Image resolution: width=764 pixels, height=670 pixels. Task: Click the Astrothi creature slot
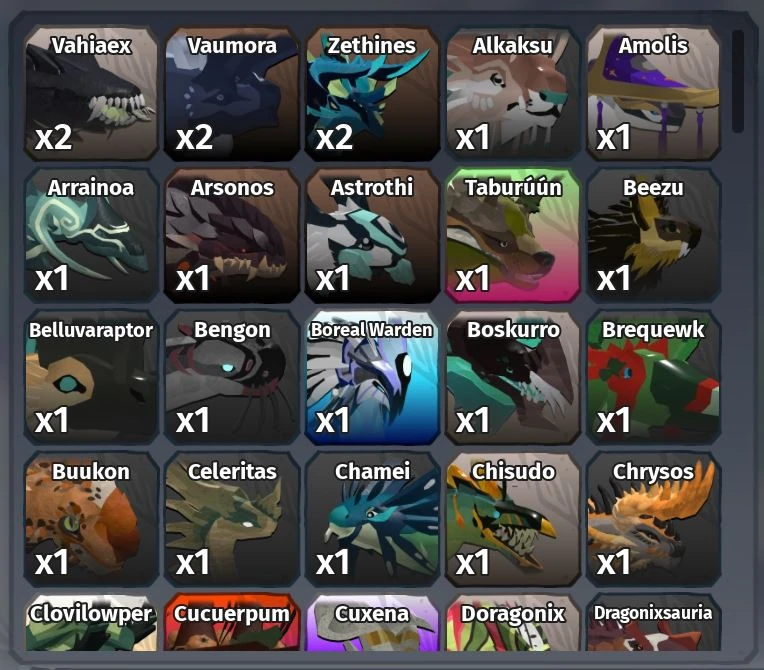pyautogui.click(x=372, y=236)
